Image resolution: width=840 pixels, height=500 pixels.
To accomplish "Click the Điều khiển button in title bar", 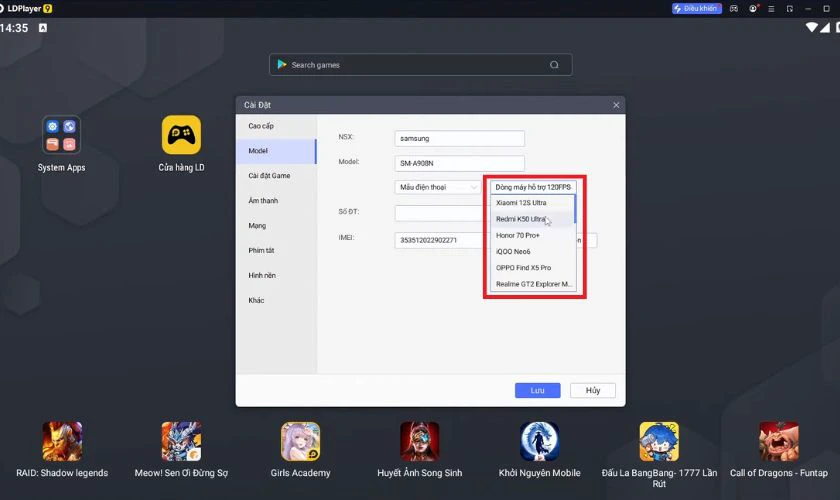I will pos(696,9).
